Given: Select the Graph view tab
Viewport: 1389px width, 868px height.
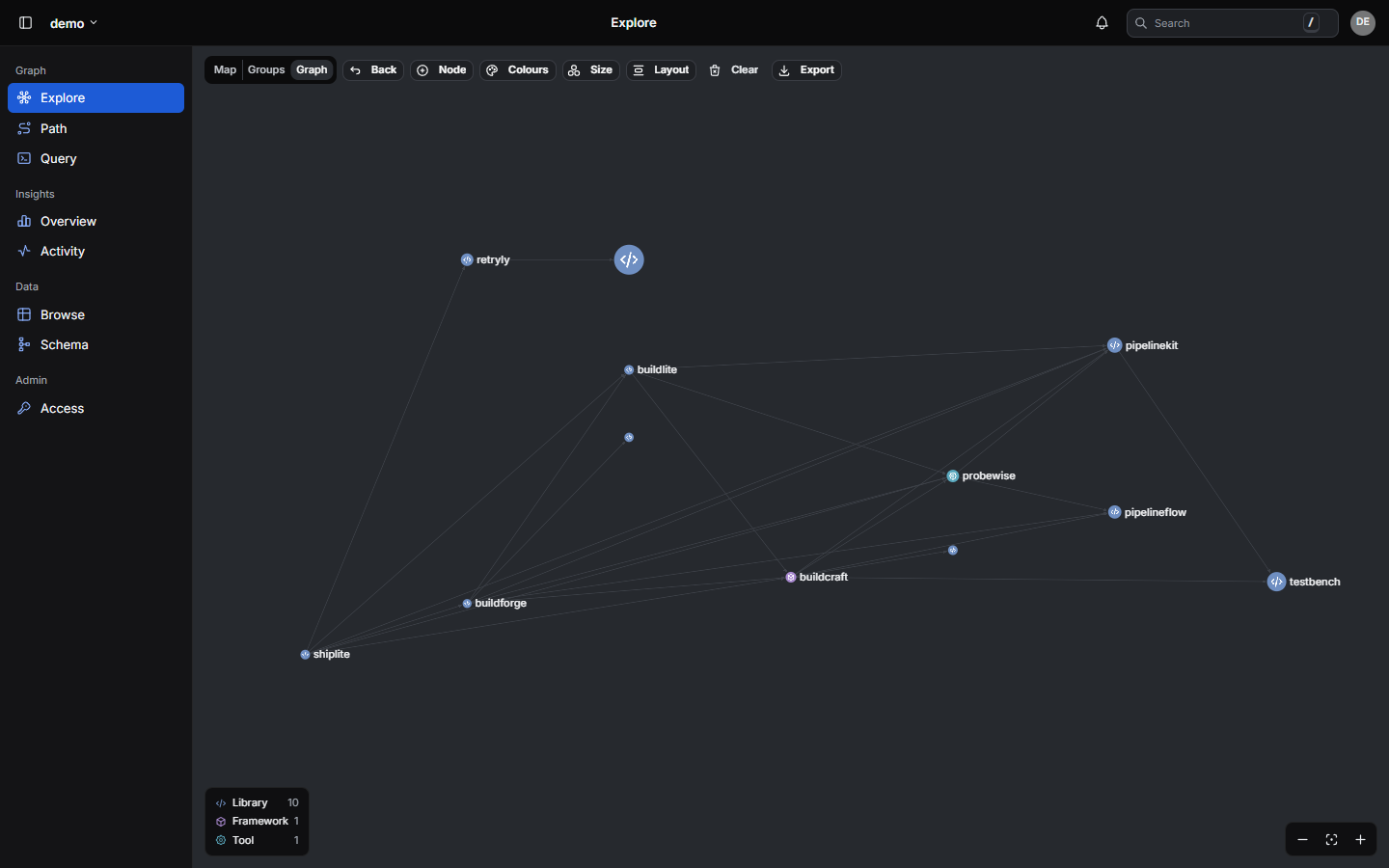Looking at the screenshot, I should click(312, 70).
